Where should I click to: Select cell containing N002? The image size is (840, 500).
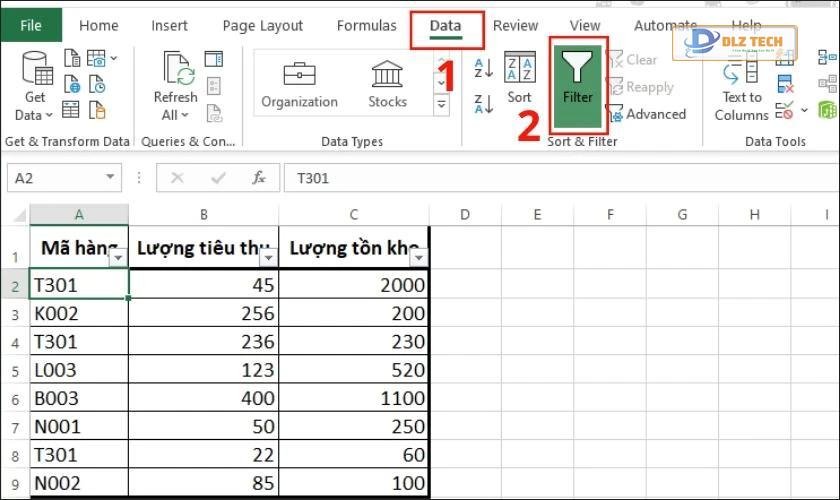point(79,483)
